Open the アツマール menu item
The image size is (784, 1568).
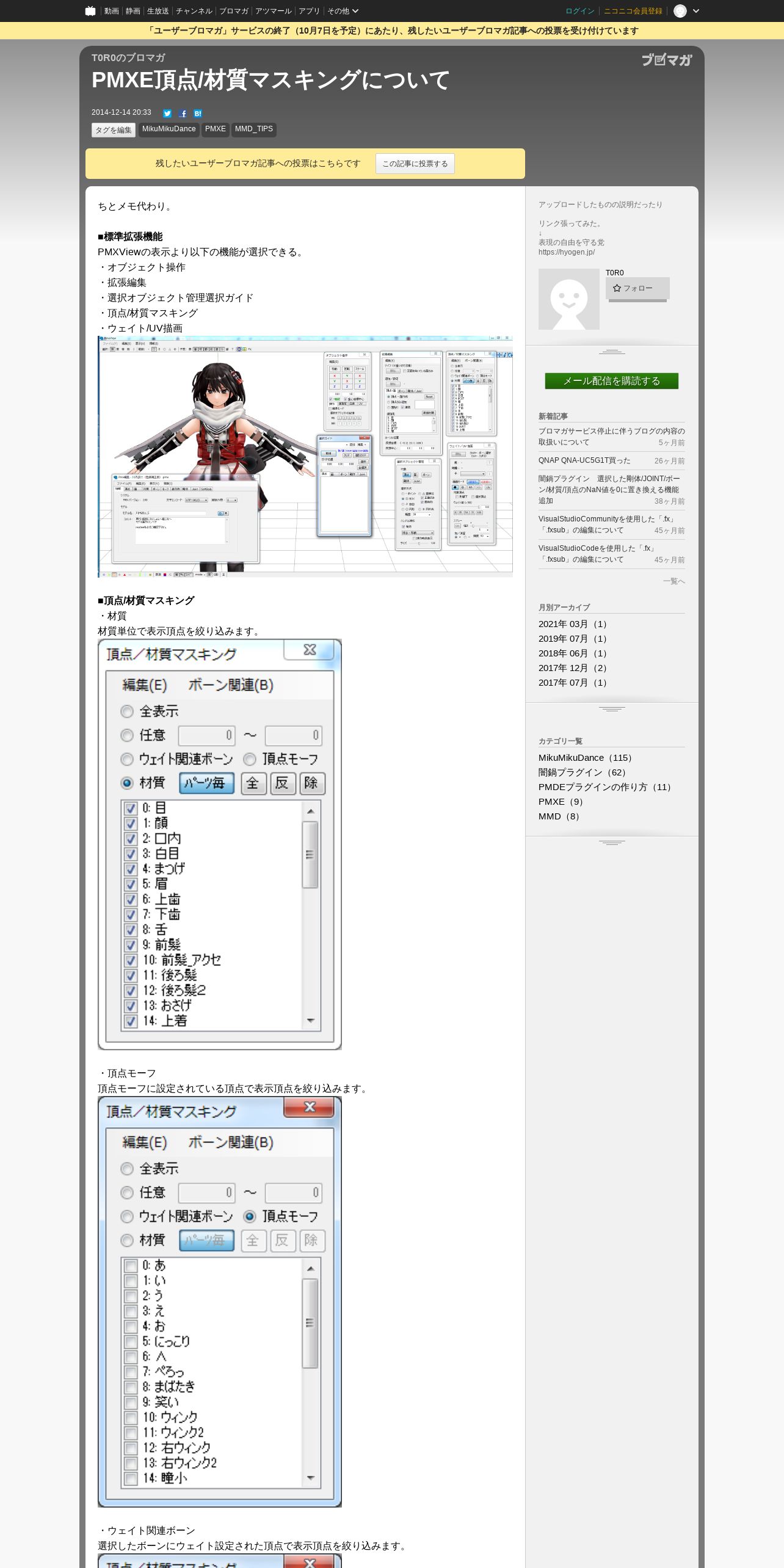[x=274, y=11]
